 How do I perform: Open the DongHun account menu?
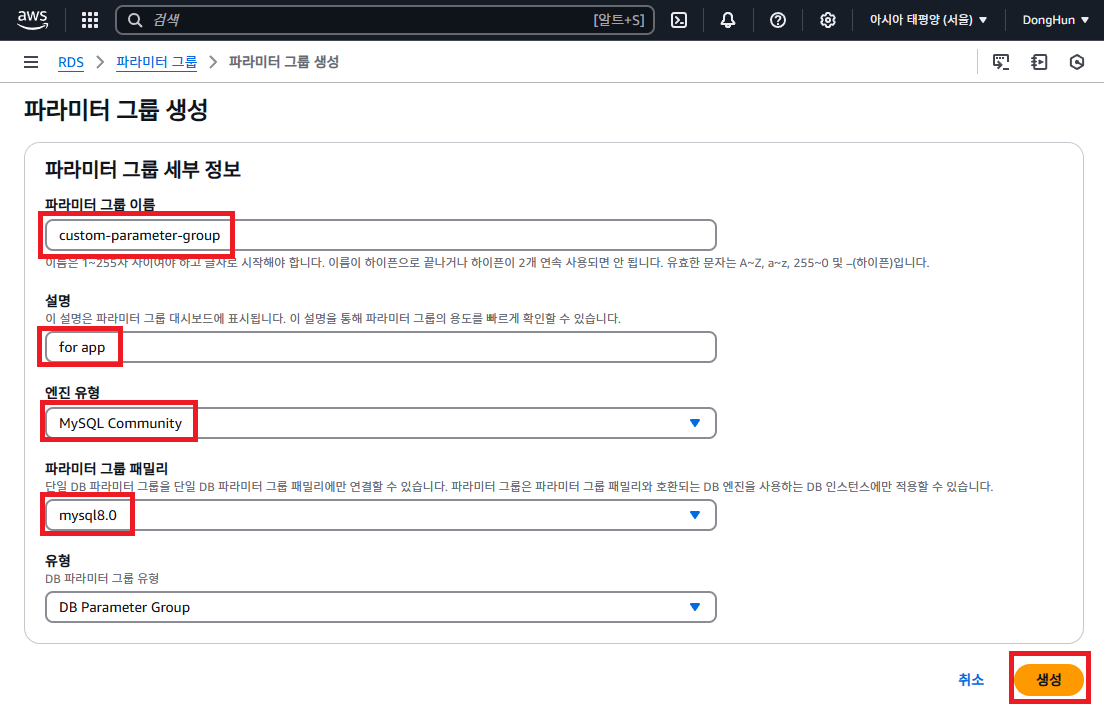(1055, 20)
